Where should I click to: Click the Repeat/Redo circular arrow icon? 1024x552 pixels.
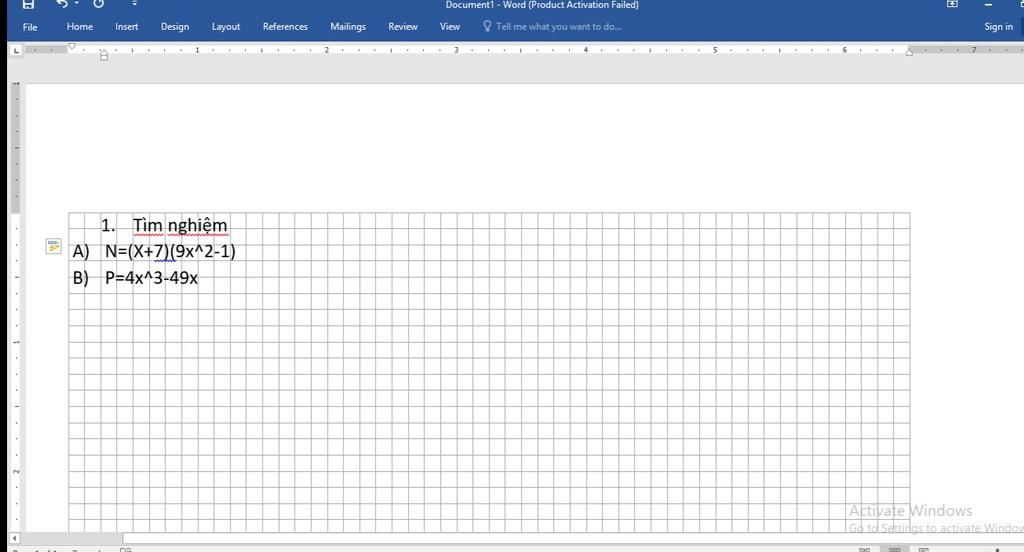98,4
